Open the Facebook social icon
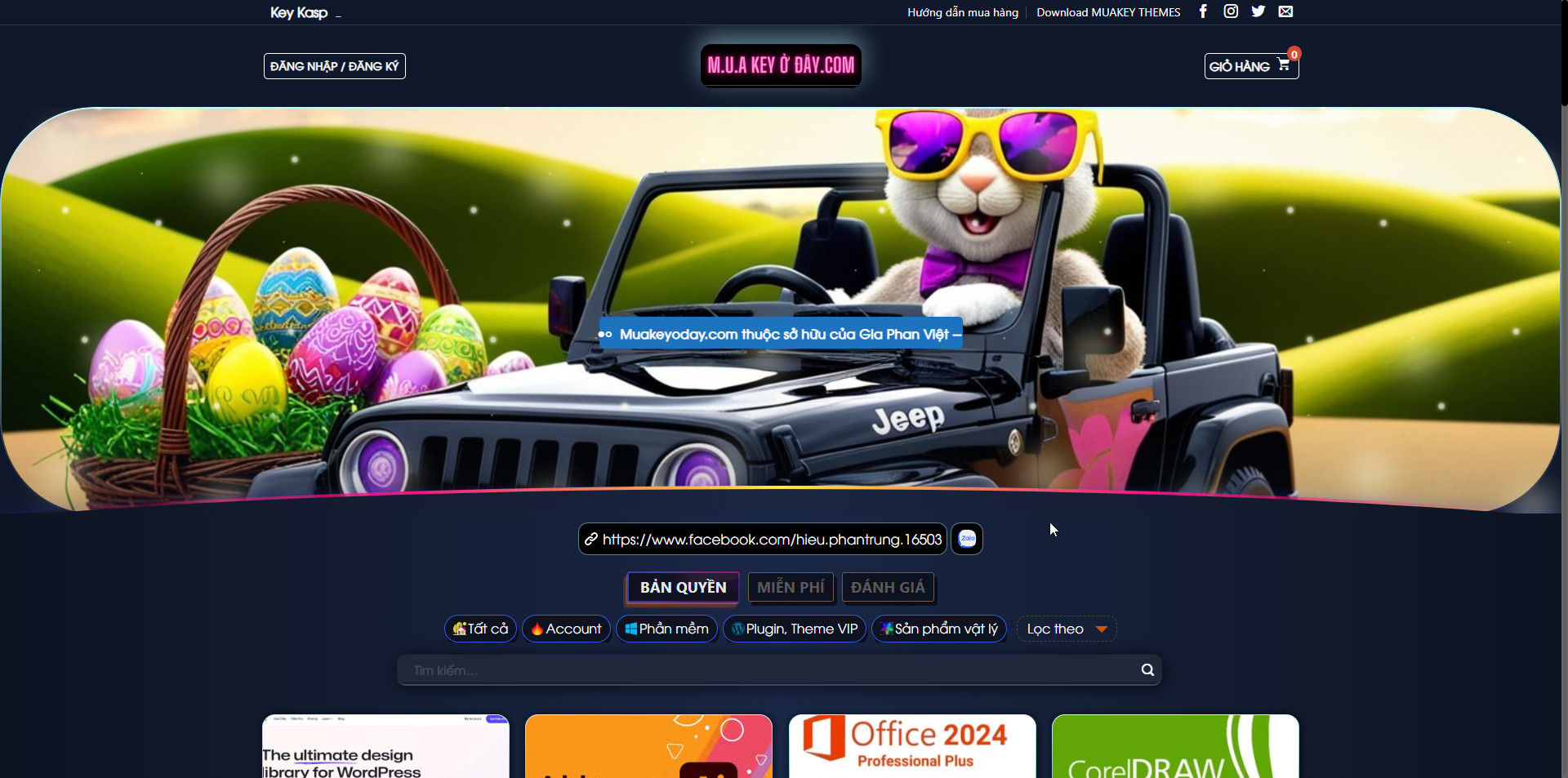This screenshot has height=778, width=1568. pyautogui.click(x=1203, y=11)
